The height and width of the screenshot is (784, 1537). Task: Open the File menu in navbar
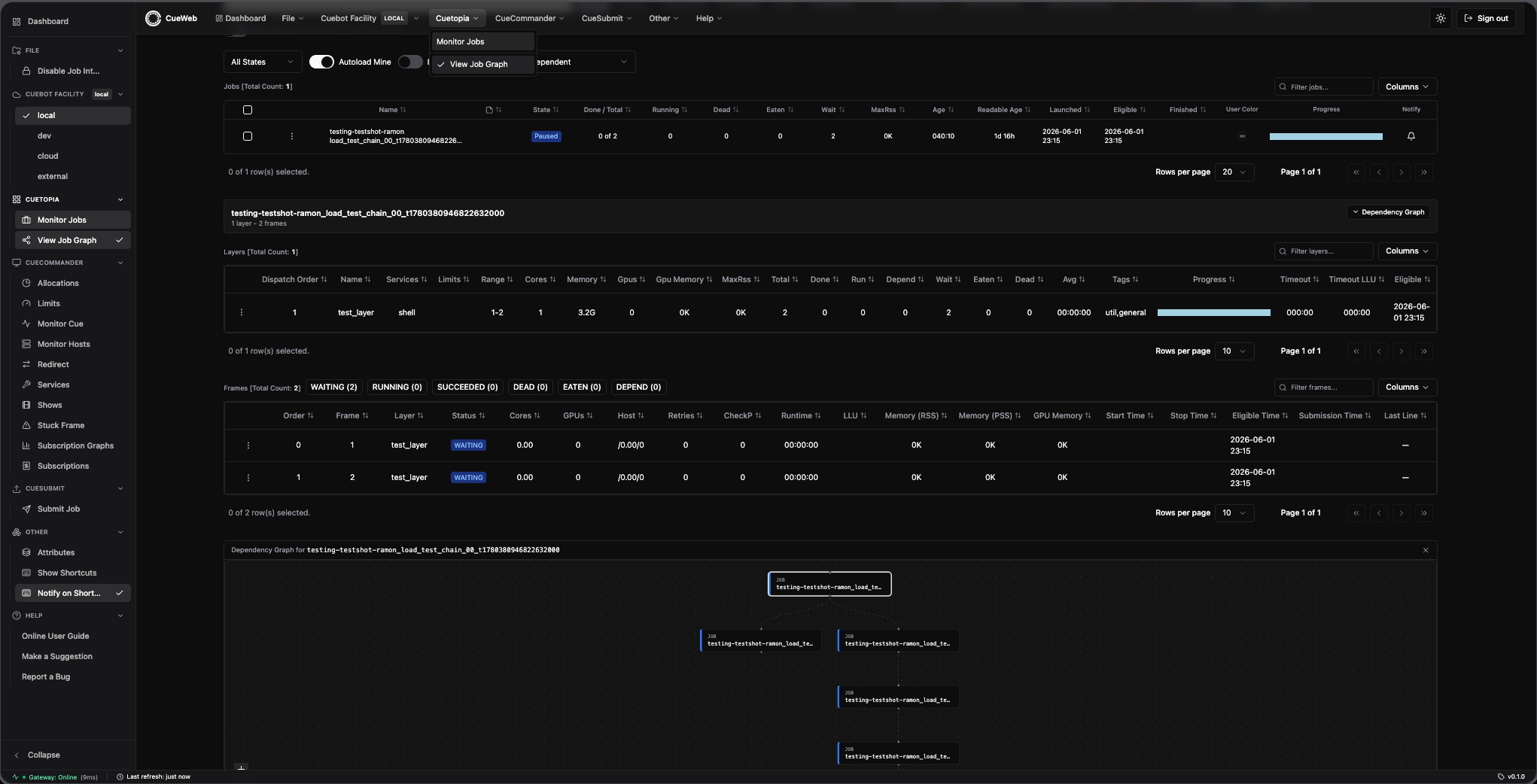point(293,18)
